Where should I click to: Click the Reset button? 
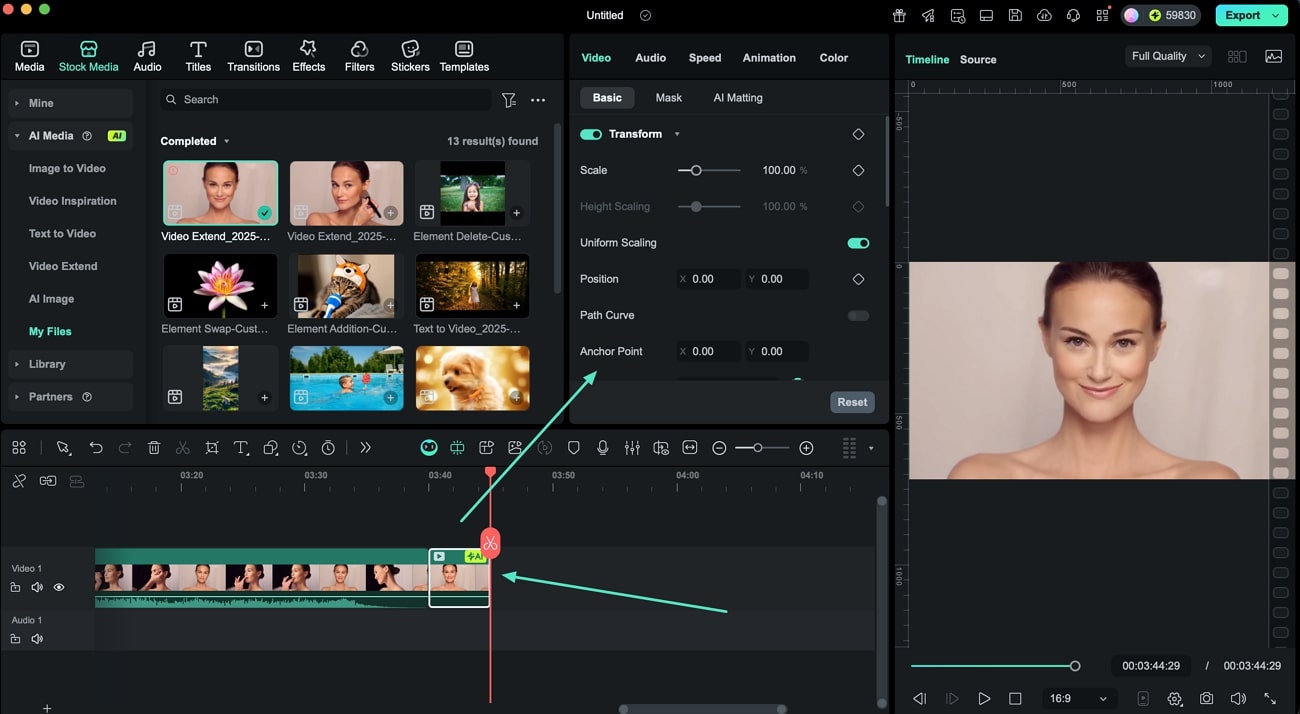852,402
